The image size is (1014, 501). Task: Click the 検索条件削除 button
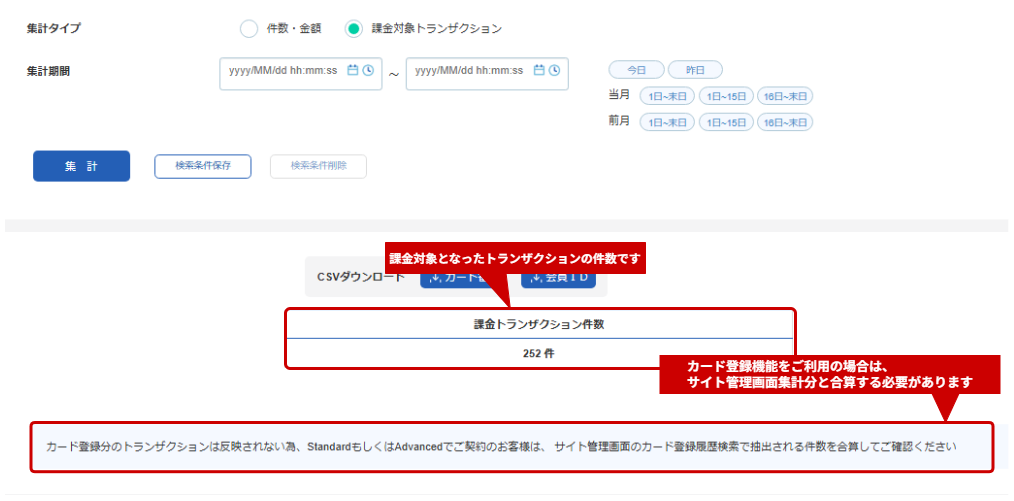pyautogui.click(x=318, y=166)
